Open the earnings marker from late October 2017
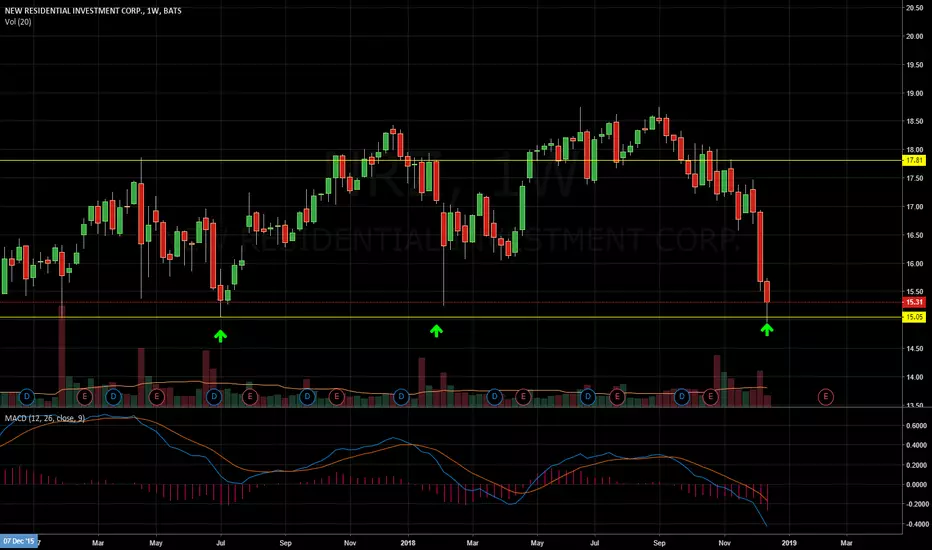This screenshot has height=550, width=932. click(336, 397)
